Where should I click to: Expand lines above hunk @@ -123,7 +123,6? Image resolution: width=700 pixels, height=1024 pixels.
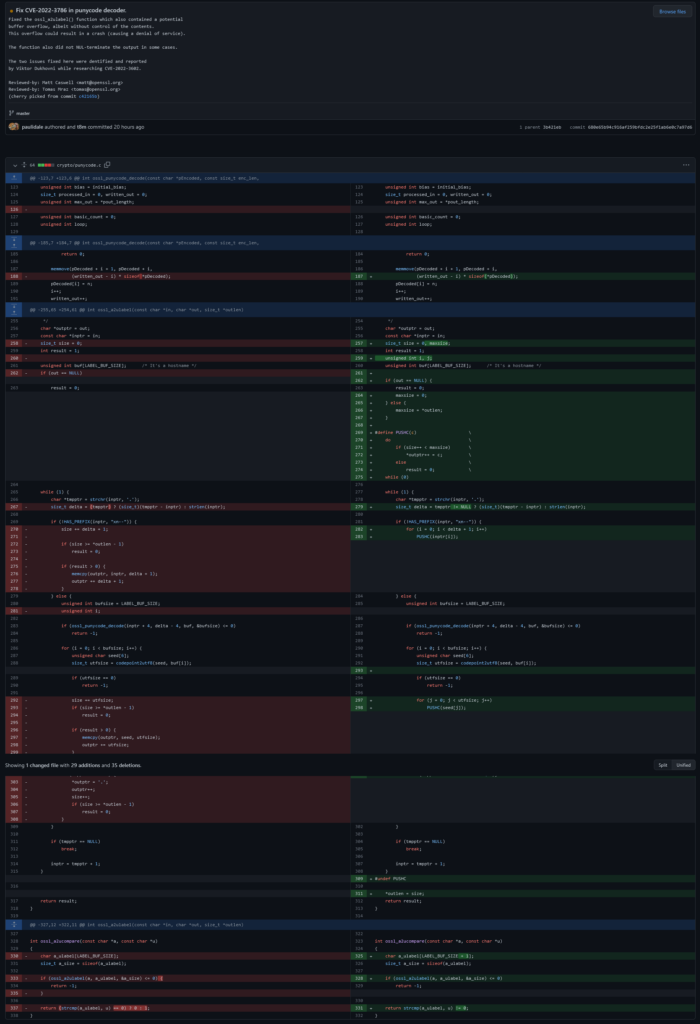[14, 178]
